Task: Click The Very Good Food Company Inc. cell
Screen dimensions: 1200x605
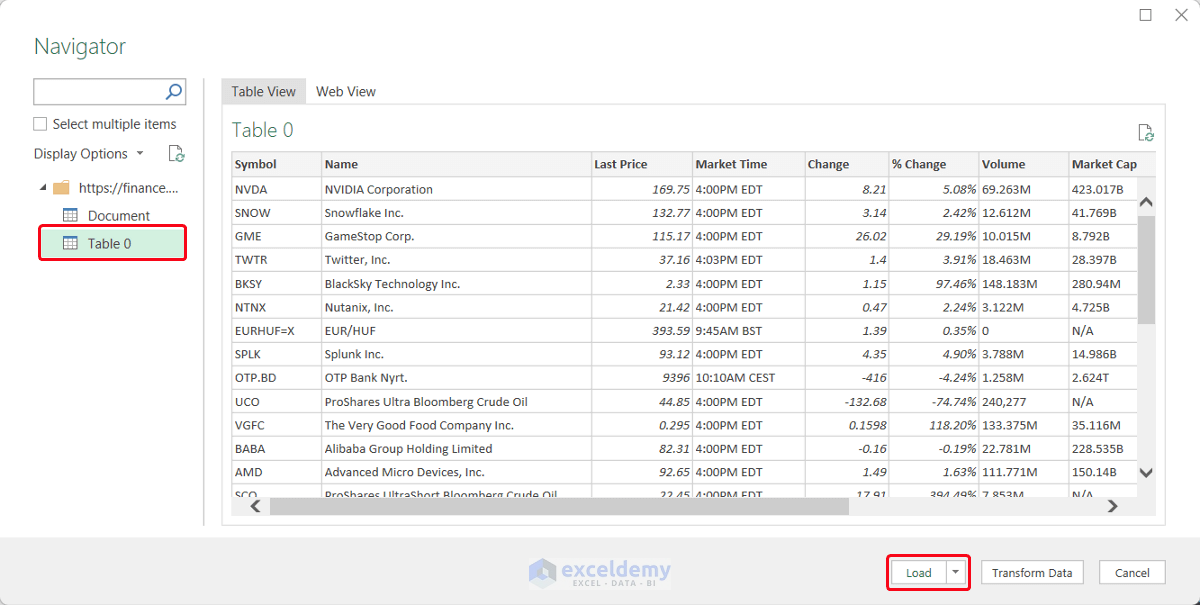Action: [x=457, y=425]
